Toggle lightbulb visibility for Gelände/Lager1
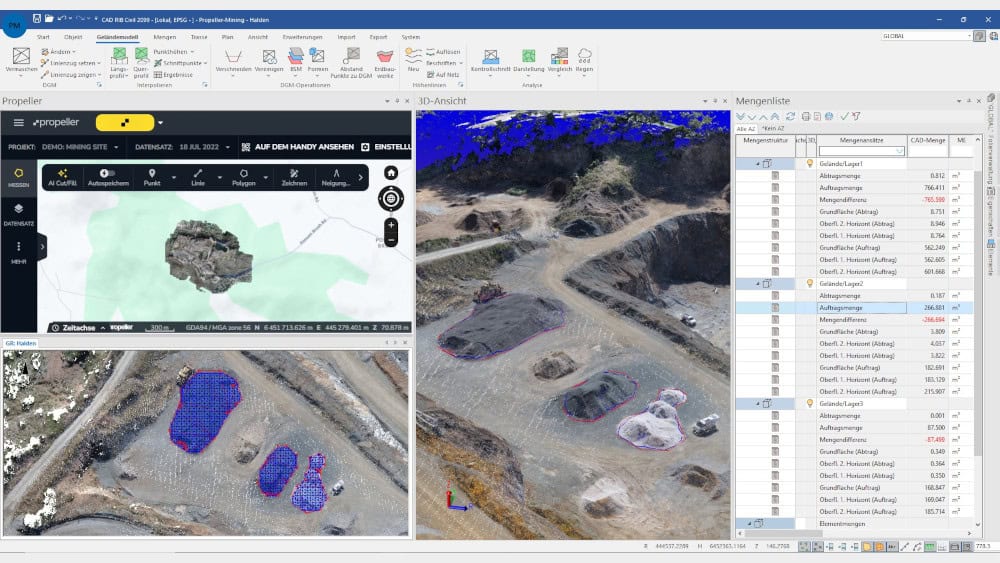The width and height of the screenshot is (1000, 563). point(810,164)
